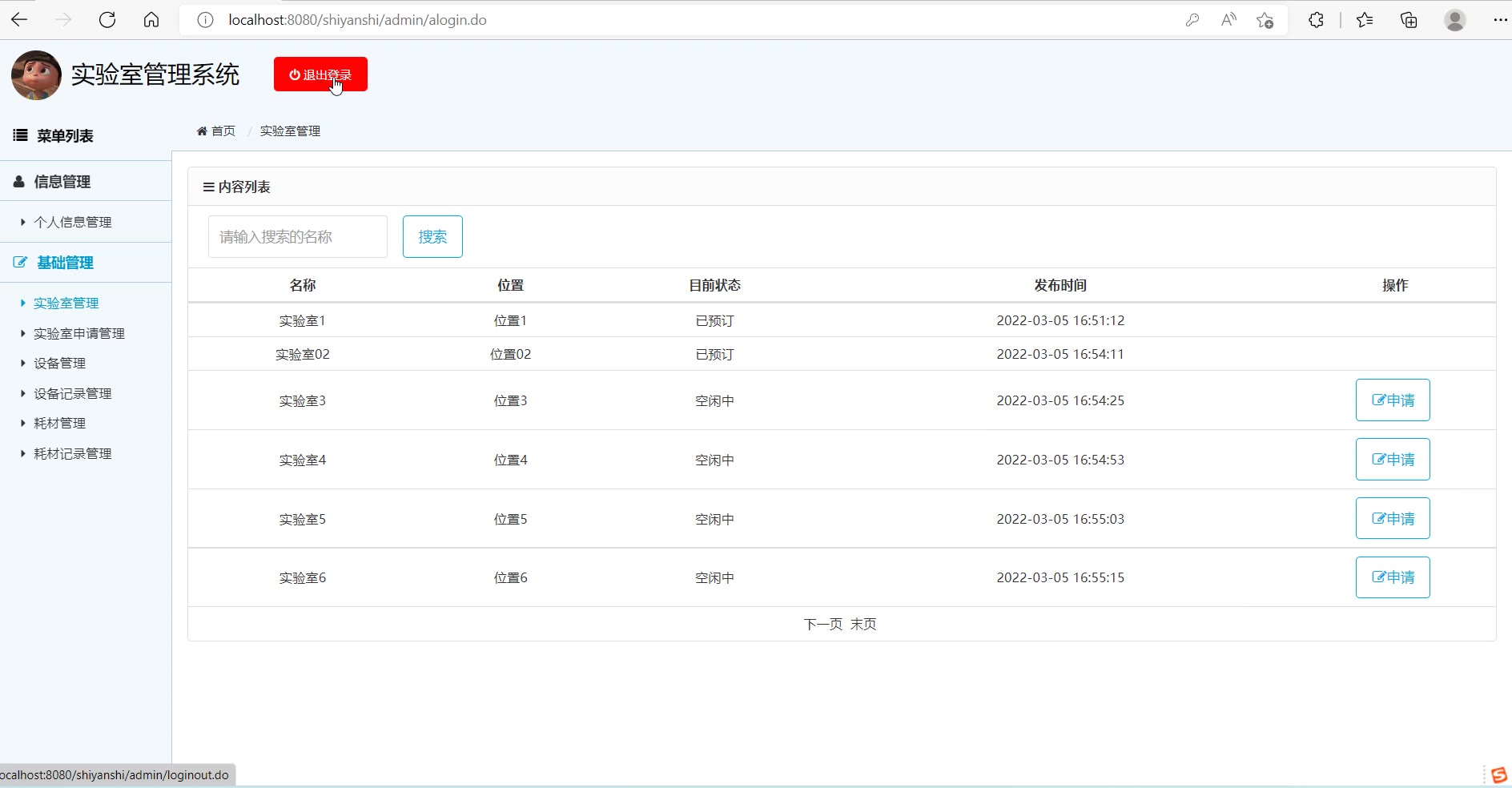The image size is (1512, 788).
Task: Click the browser home icon
Action: pyautogui.click(x=151, y=20)
